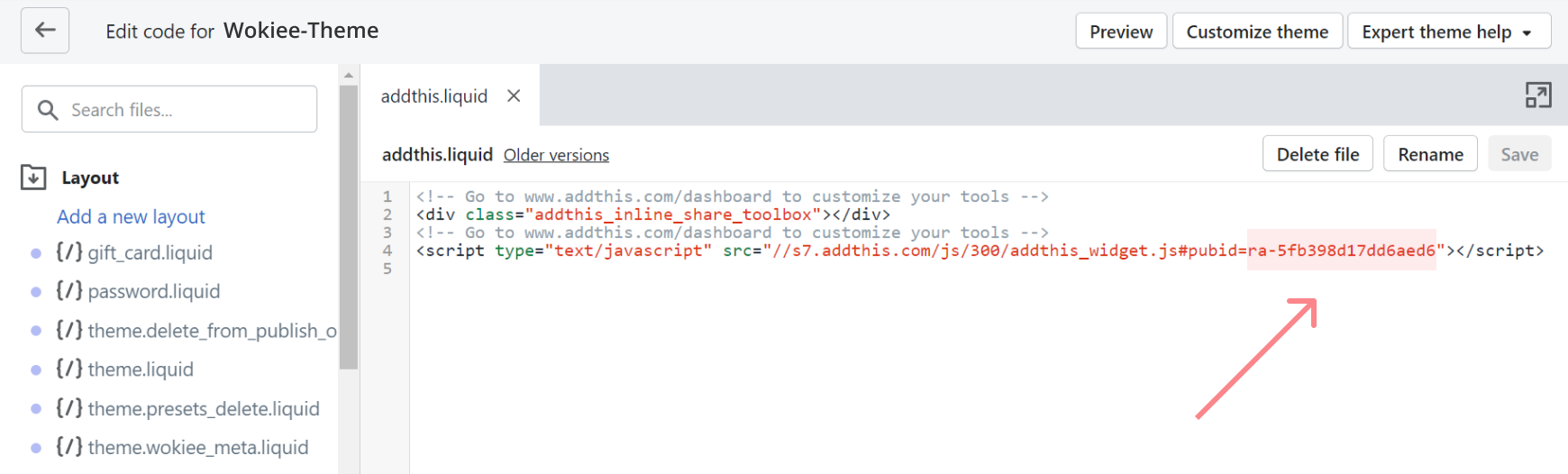Click the Layout folder download icon
Viewport: 1568px width, 474px height.
click(x=33, y=178)
